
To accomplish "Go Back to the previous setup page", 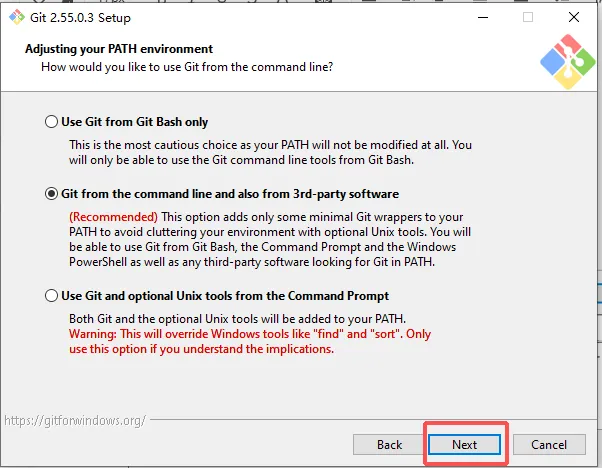I will pyautogui.click(x=389, y=445).
